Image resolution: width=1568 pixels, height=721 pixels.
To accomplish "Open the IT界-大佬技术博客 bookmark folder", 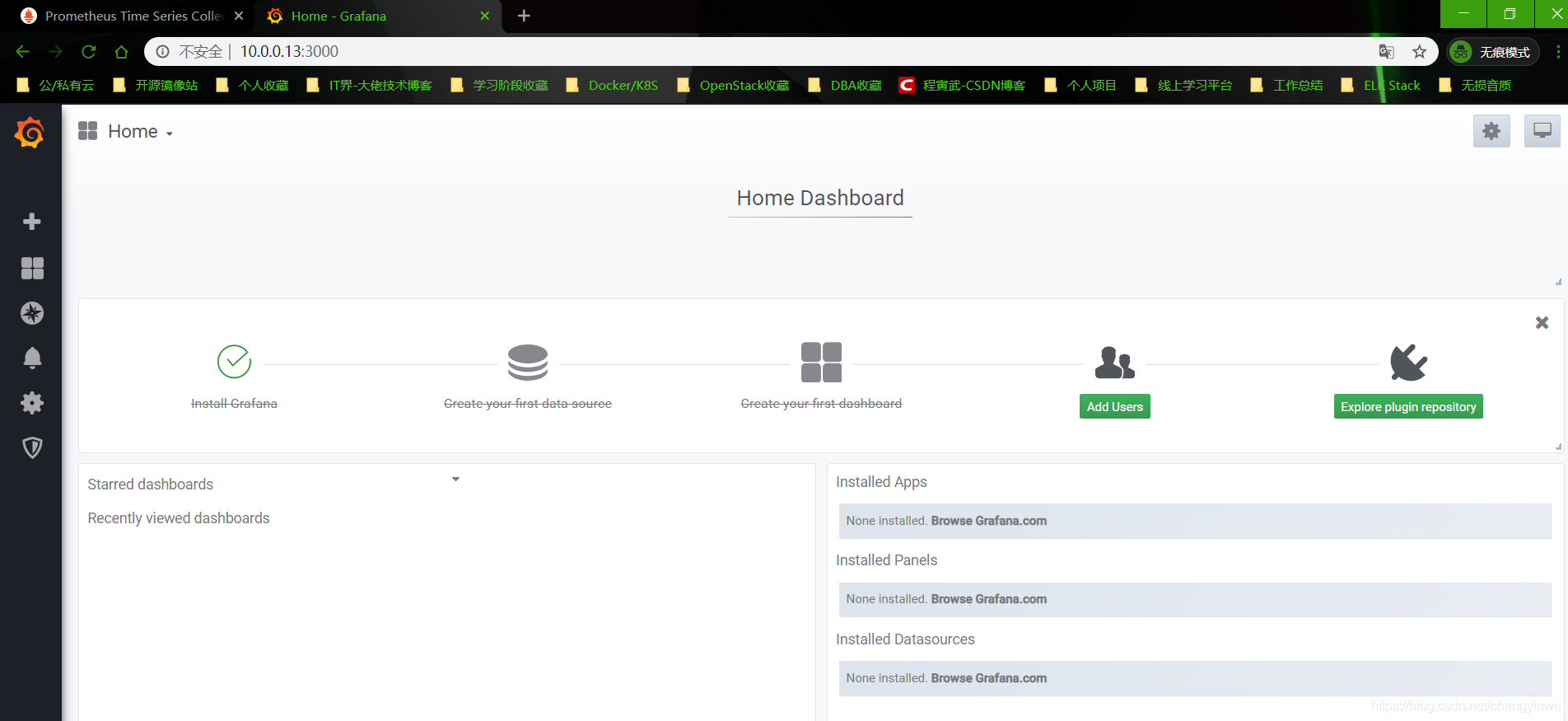I will pos(369,85).
